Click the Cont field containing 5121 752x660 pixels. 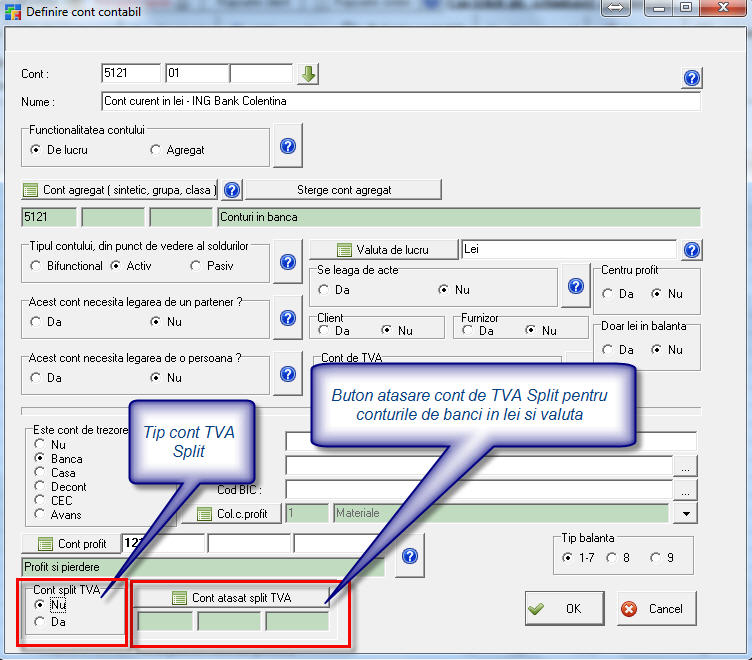pos(131,73)
